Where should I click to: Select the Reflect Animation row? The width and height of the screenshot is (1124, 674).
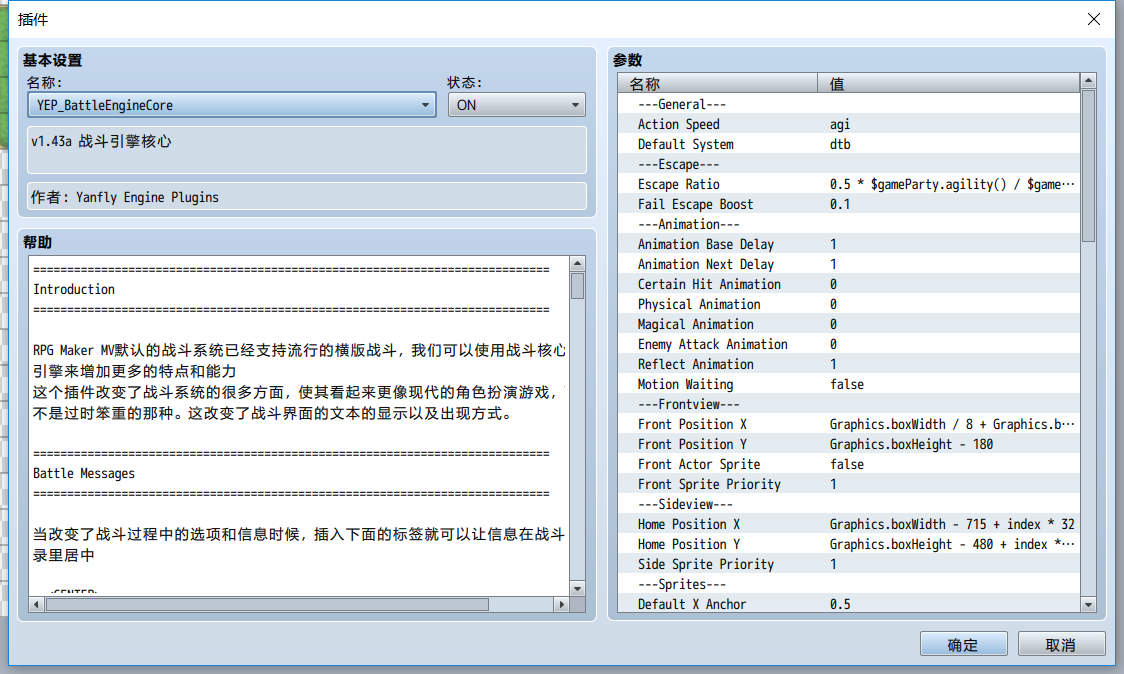point(849,365)
